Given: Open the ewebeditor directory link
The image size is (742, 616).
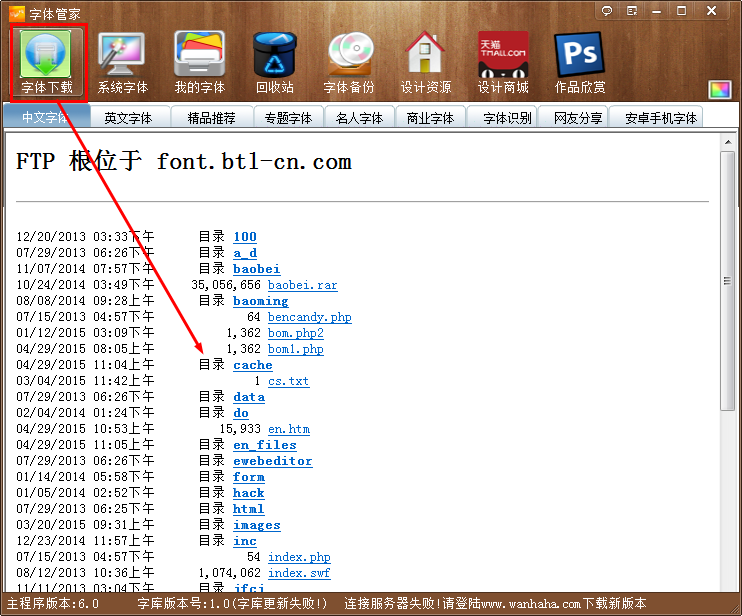Looking at the screenshot, I should [x=273, y=461].
